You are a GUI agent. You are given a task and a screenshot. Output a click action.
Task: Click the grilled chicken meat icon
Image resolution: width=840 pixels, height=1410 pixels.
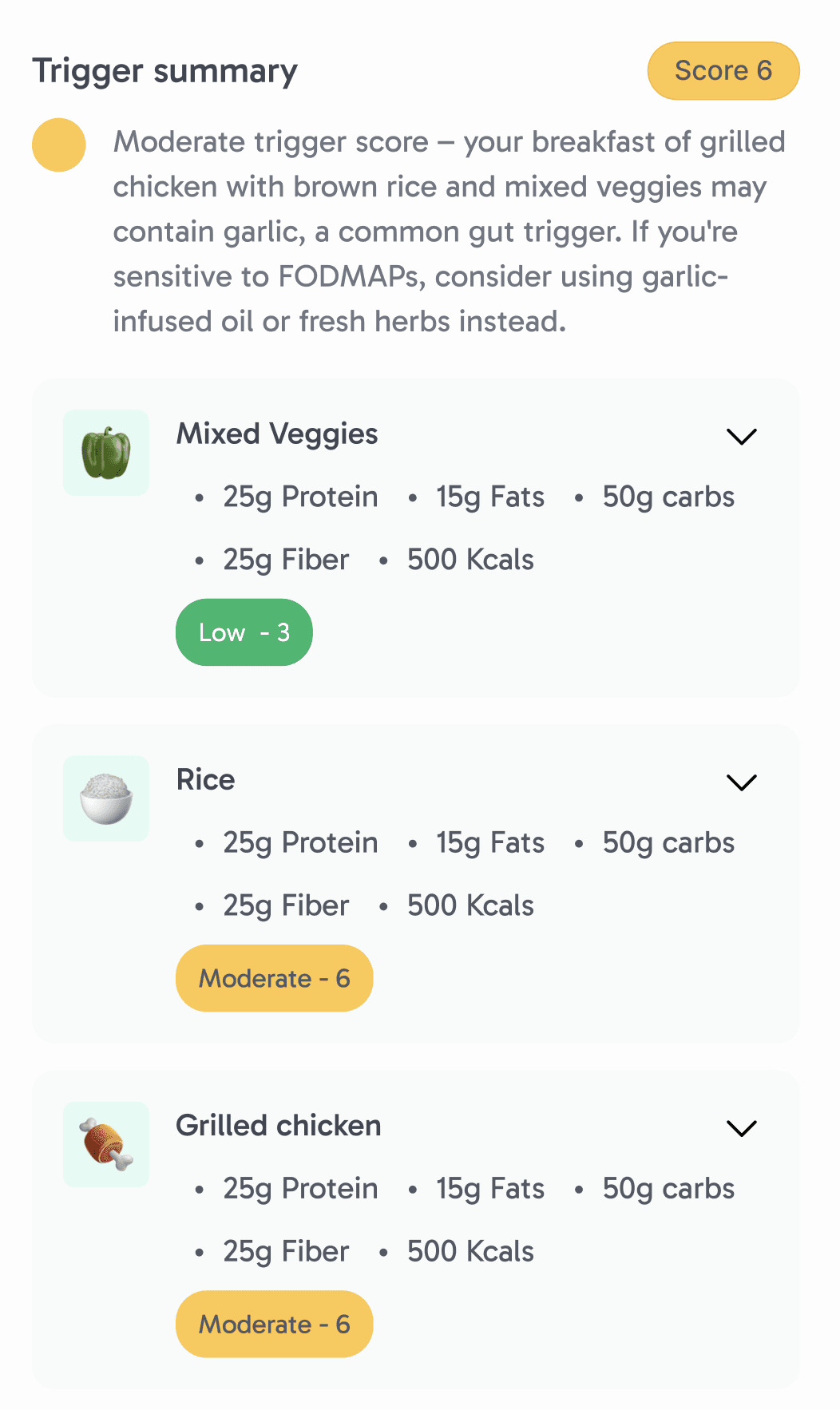pos(106,1144)
